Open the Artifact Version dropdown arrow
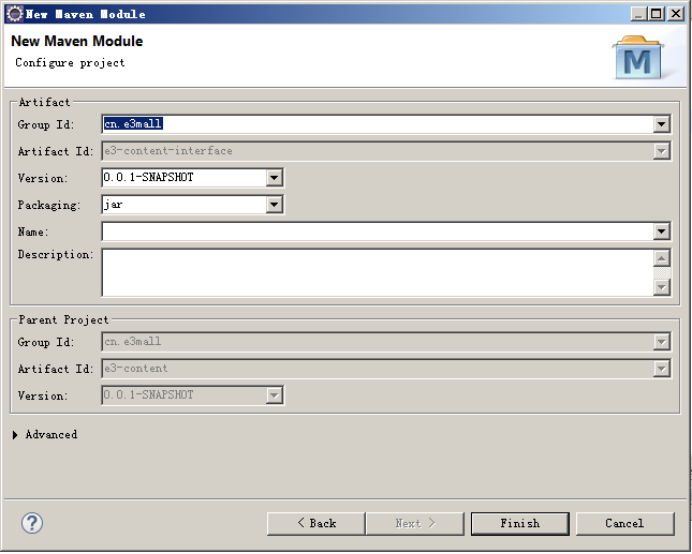The image size is (692, 554). click(x=274, y=178)
